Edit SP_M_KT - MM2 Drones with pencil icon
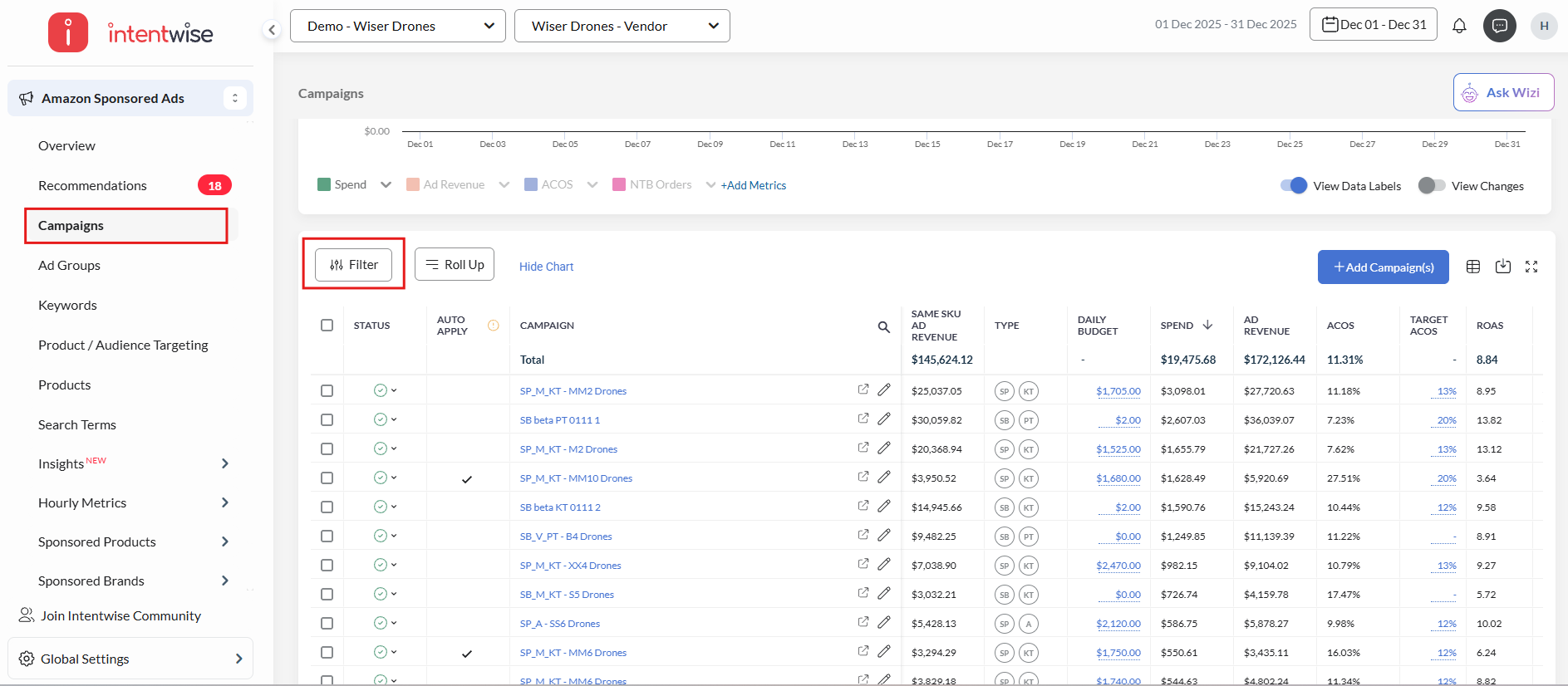The image size is (1568, 686). point(884,390)
